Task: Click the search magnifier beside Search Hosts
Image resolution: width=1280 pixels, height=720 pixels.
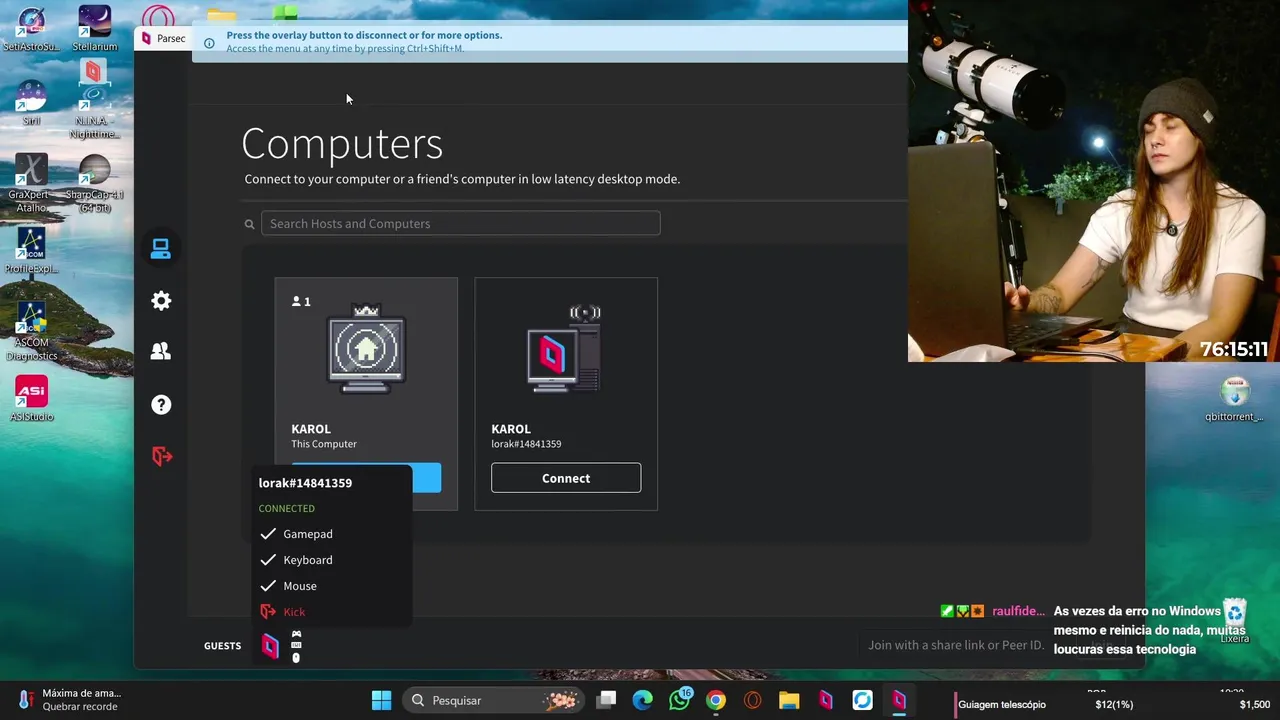Action: 250,224
